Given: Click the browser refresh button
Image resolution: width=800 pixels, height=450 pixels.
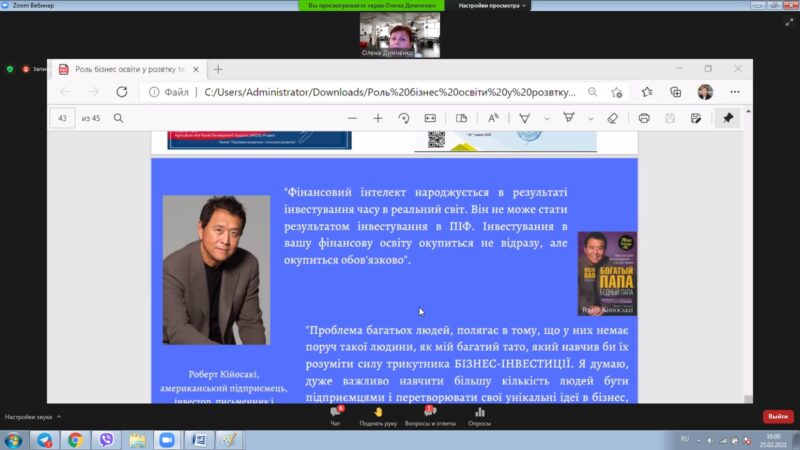Looking at the screenshot, I should pyautogui.click(x=121, y=91).
